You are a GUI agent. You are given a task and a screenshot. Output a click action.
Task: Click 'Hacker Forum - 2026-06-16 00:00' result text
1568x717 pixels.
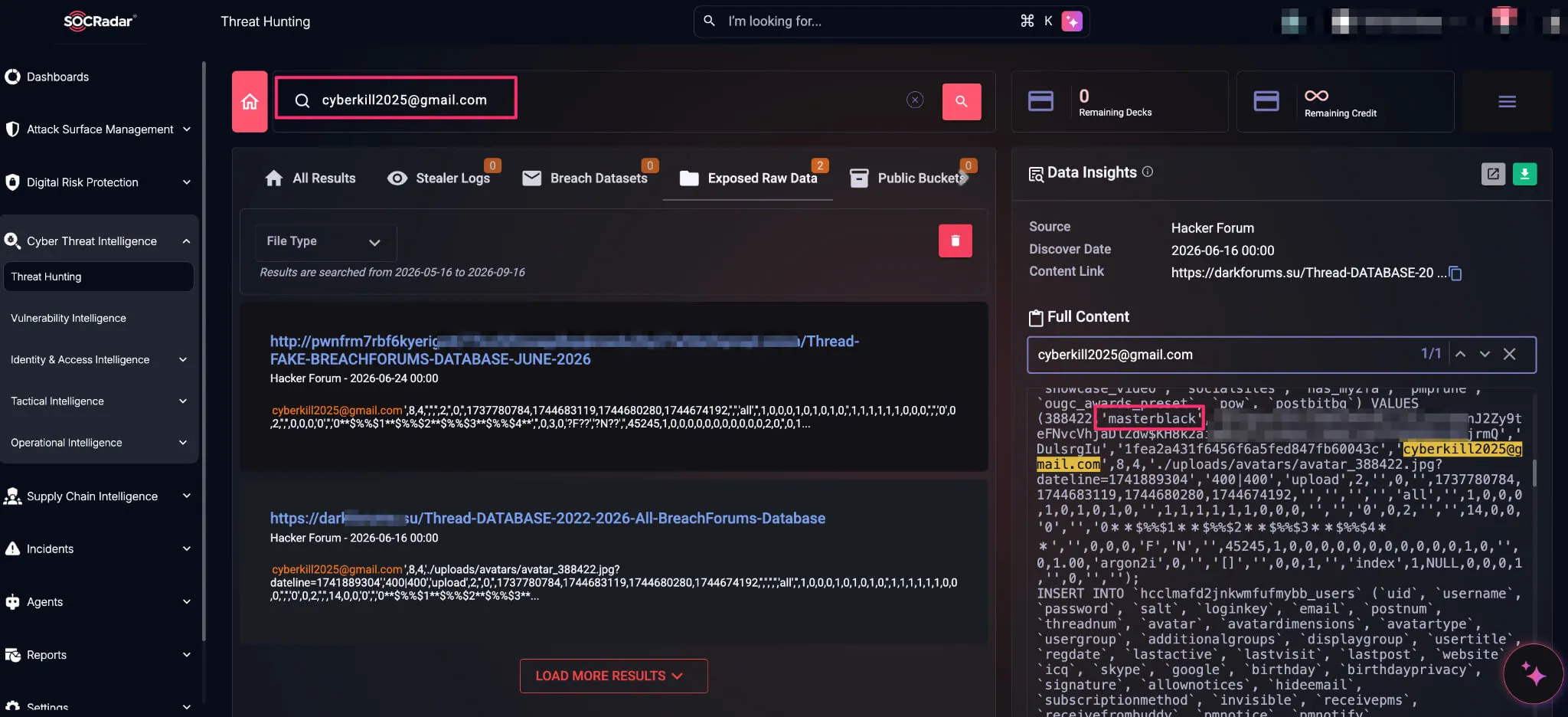tap(354, 538)
